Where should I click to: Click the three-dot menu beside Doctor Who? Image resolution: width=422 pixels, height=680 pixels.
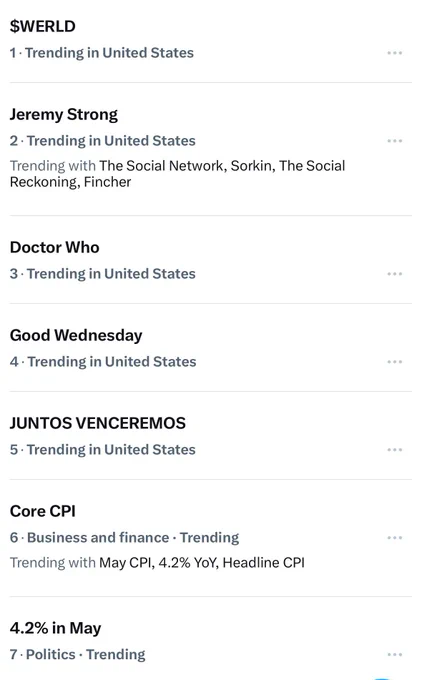click(395, 274)
